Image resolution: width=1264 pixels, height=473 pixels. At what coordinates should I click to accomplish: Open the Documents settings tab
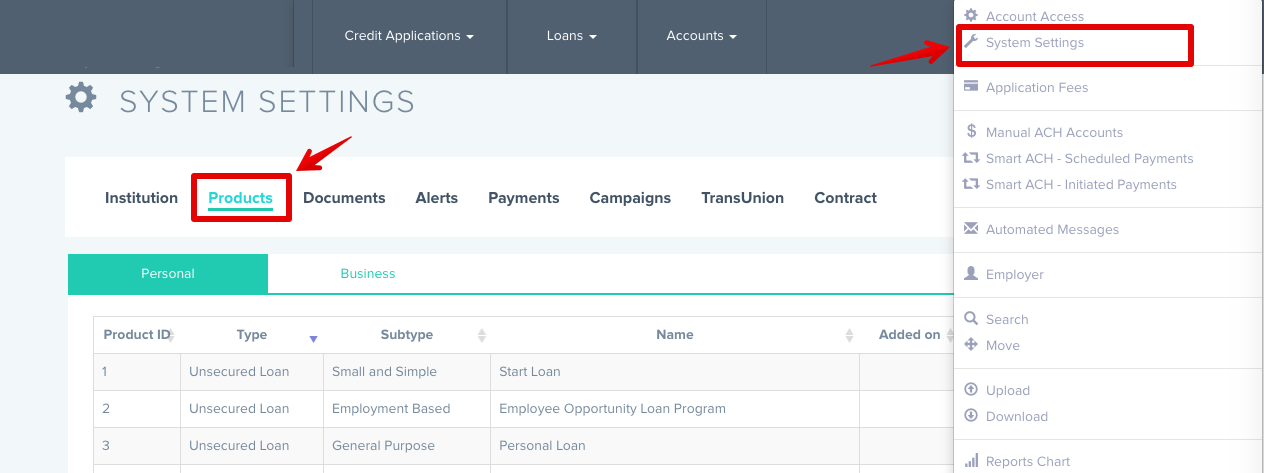point(344,198)
